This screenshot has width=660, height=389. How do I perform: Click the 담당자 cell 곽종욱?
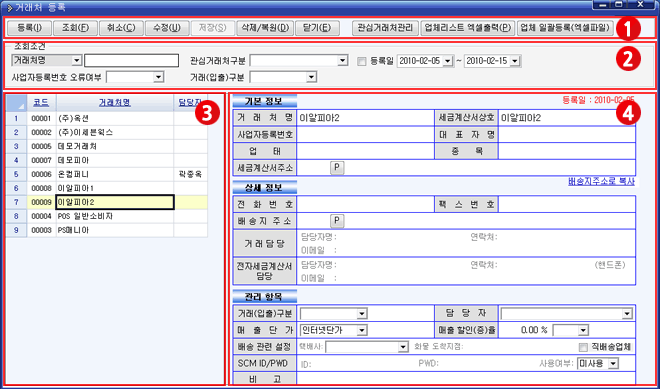[190, 174]
